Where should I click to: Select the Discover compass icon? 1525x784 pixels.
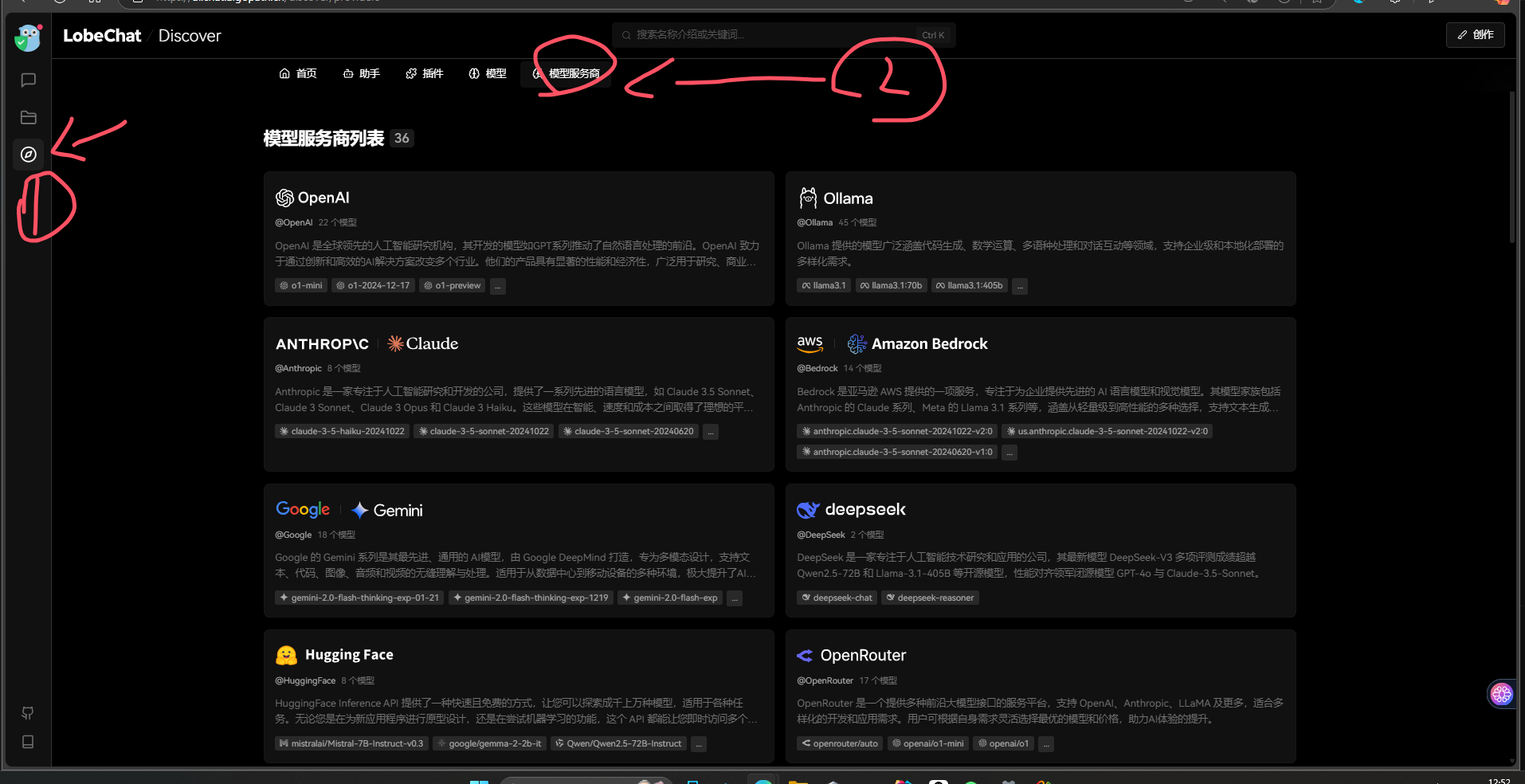click(x=28, y=155)
